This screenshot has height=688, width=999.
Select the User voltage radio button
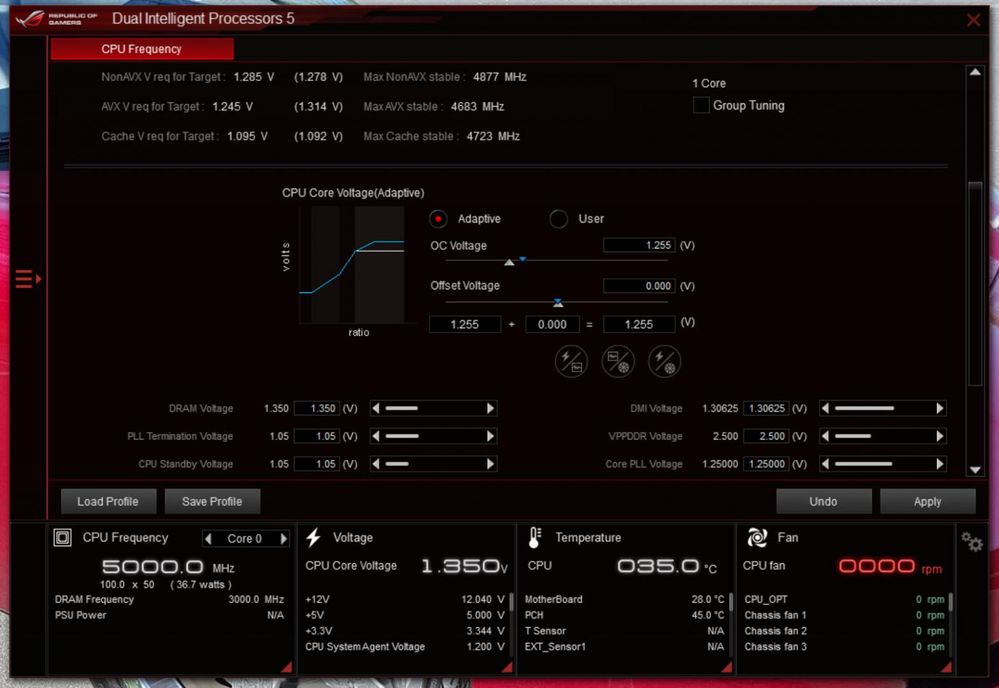[559, 219]
